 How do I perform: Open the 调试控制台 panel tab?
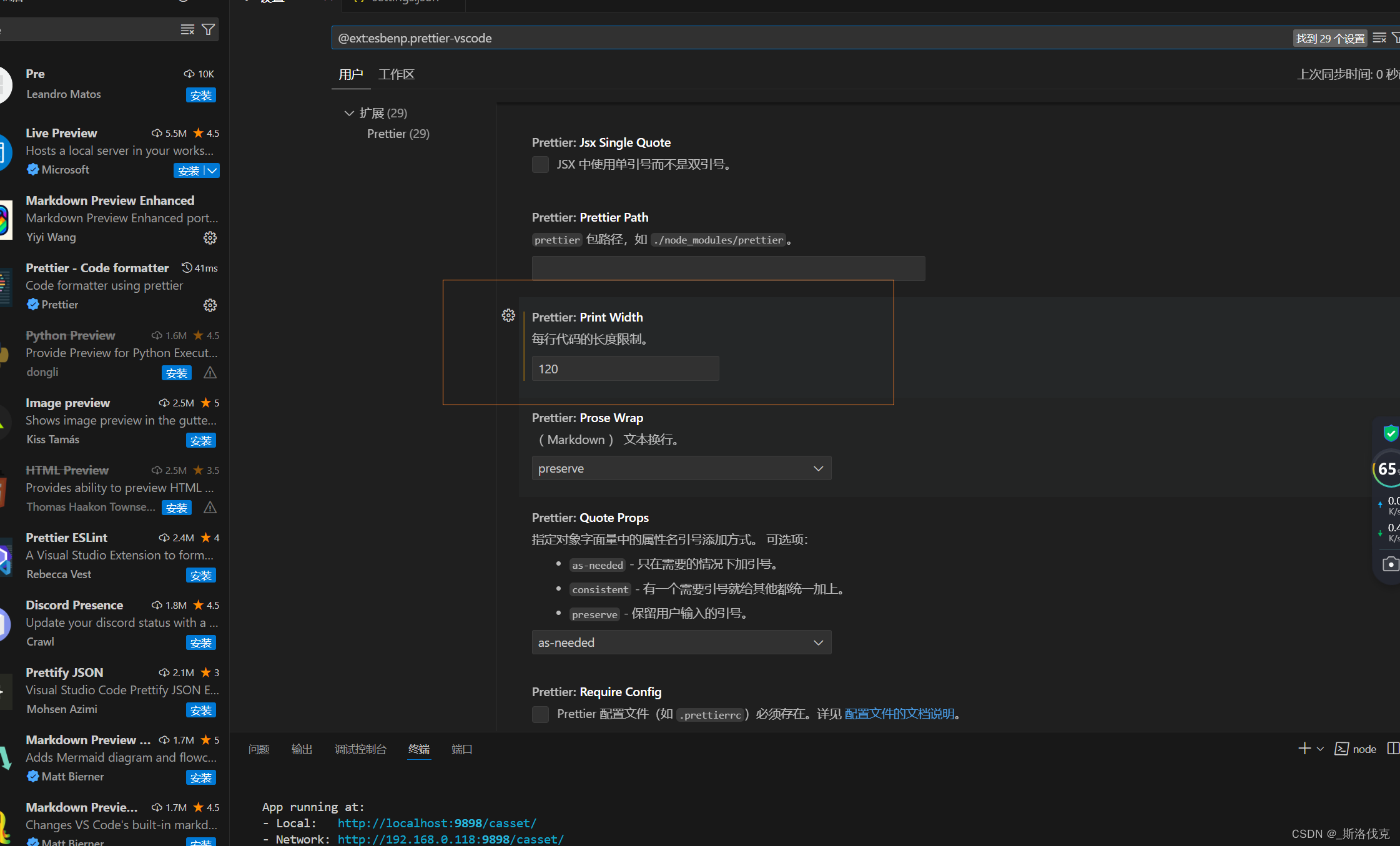click(x=360, y=749)
